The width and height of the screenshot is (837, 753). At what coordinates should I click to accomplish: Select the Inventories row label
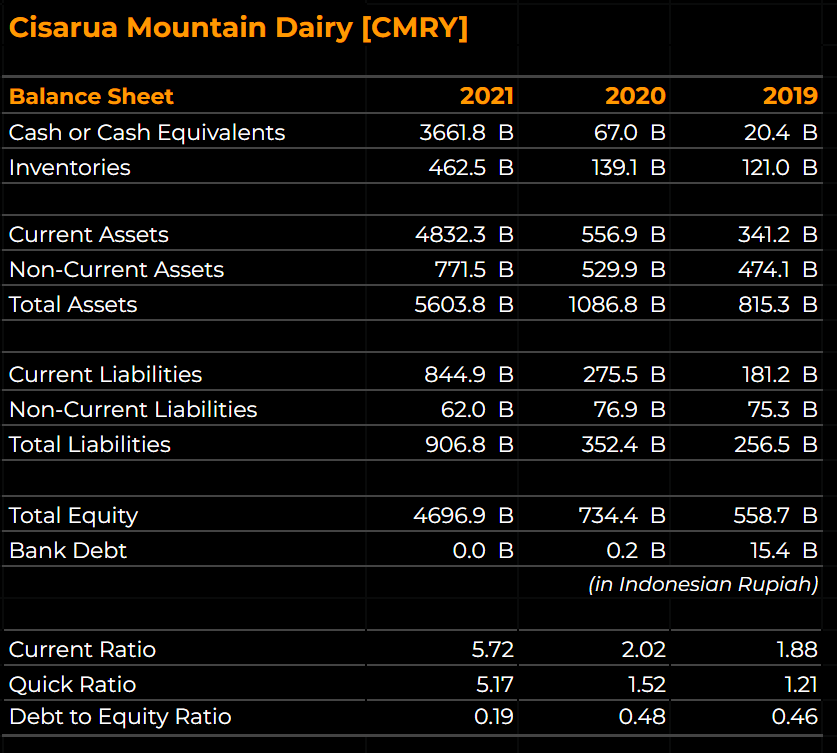click(x=69, y=168)
